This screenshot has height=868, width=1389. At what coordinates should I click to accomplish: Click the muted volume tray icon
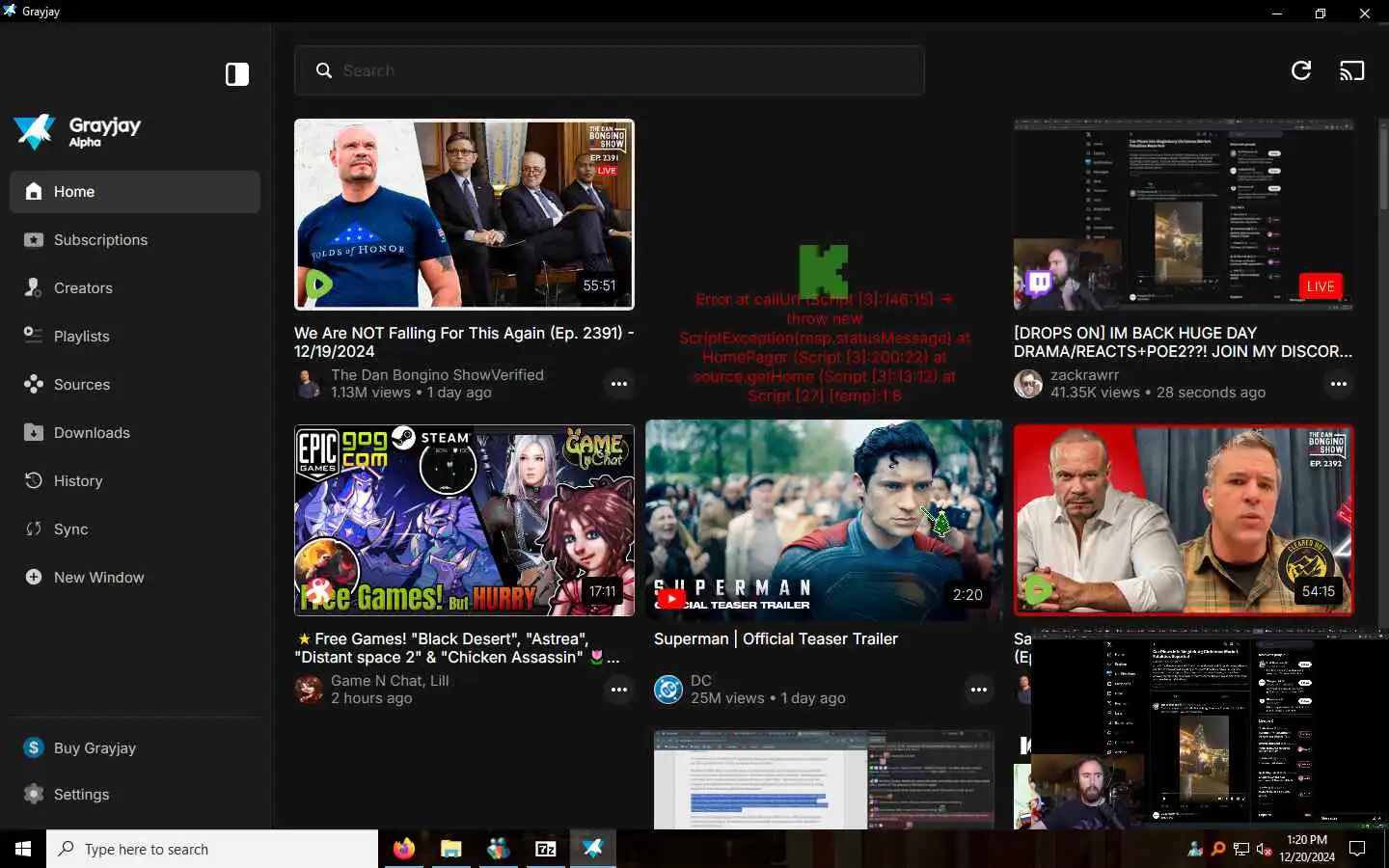(x=1265, y=849)
